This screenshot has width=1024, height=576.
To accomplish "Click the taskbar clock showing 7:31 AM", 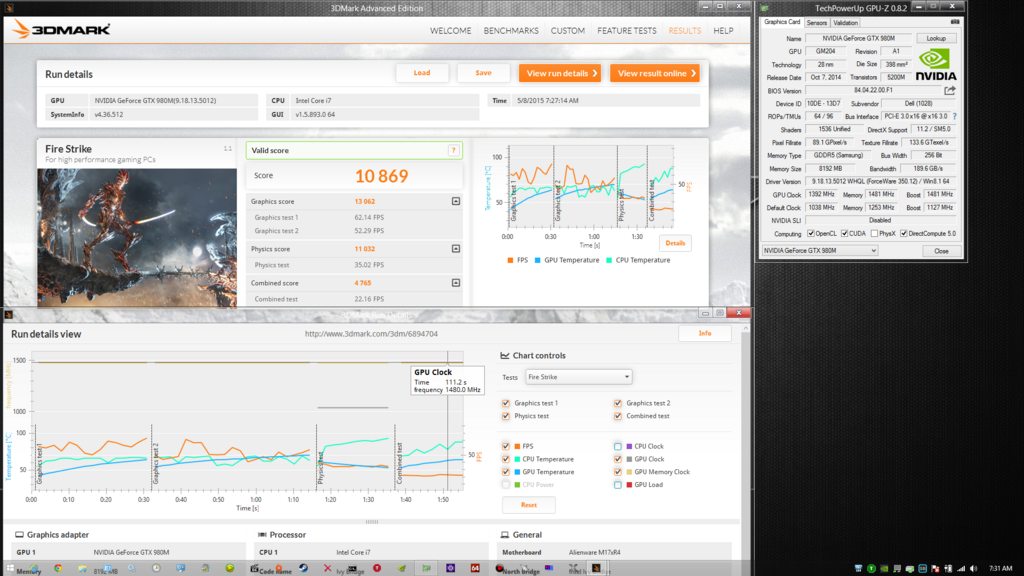I will 1000,568.
